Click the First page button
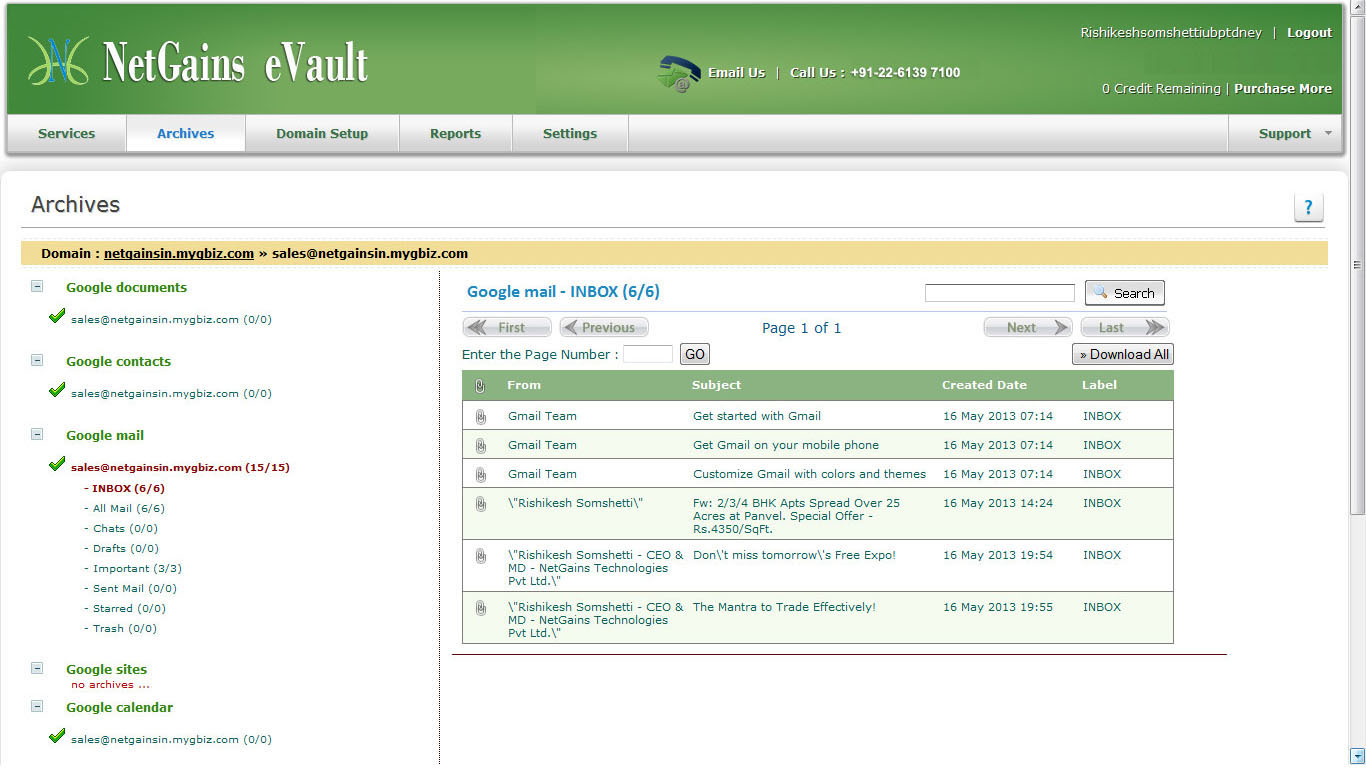The image size is (1366, 768). (507, 327)
